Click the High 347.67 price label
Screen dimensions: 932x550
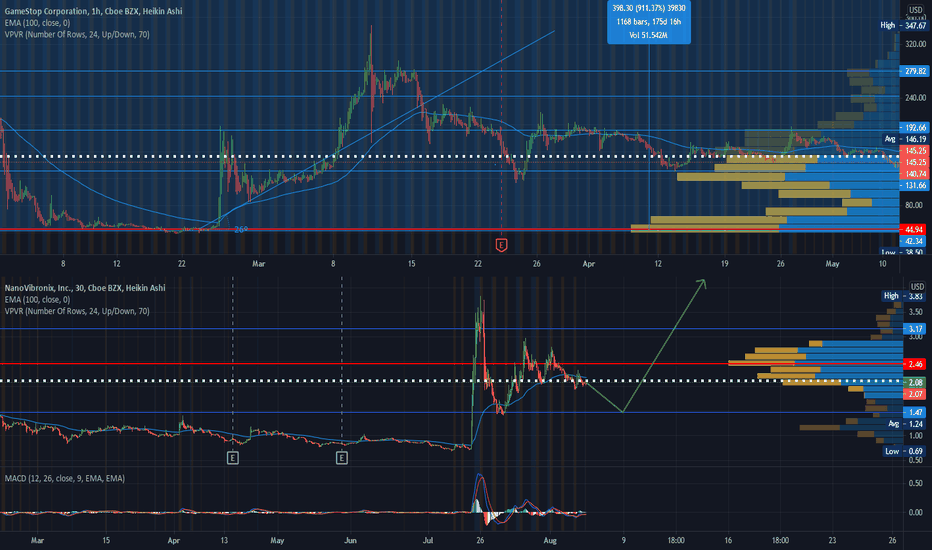click(903, 26)
